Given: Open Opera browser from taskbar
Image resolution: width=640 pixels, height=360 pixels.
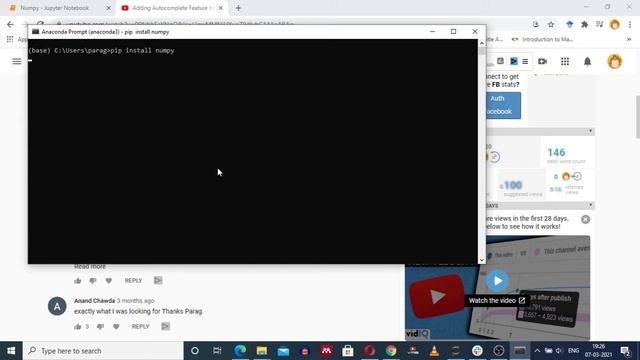Looking at the screenshot, I should (x=369, y=351).
